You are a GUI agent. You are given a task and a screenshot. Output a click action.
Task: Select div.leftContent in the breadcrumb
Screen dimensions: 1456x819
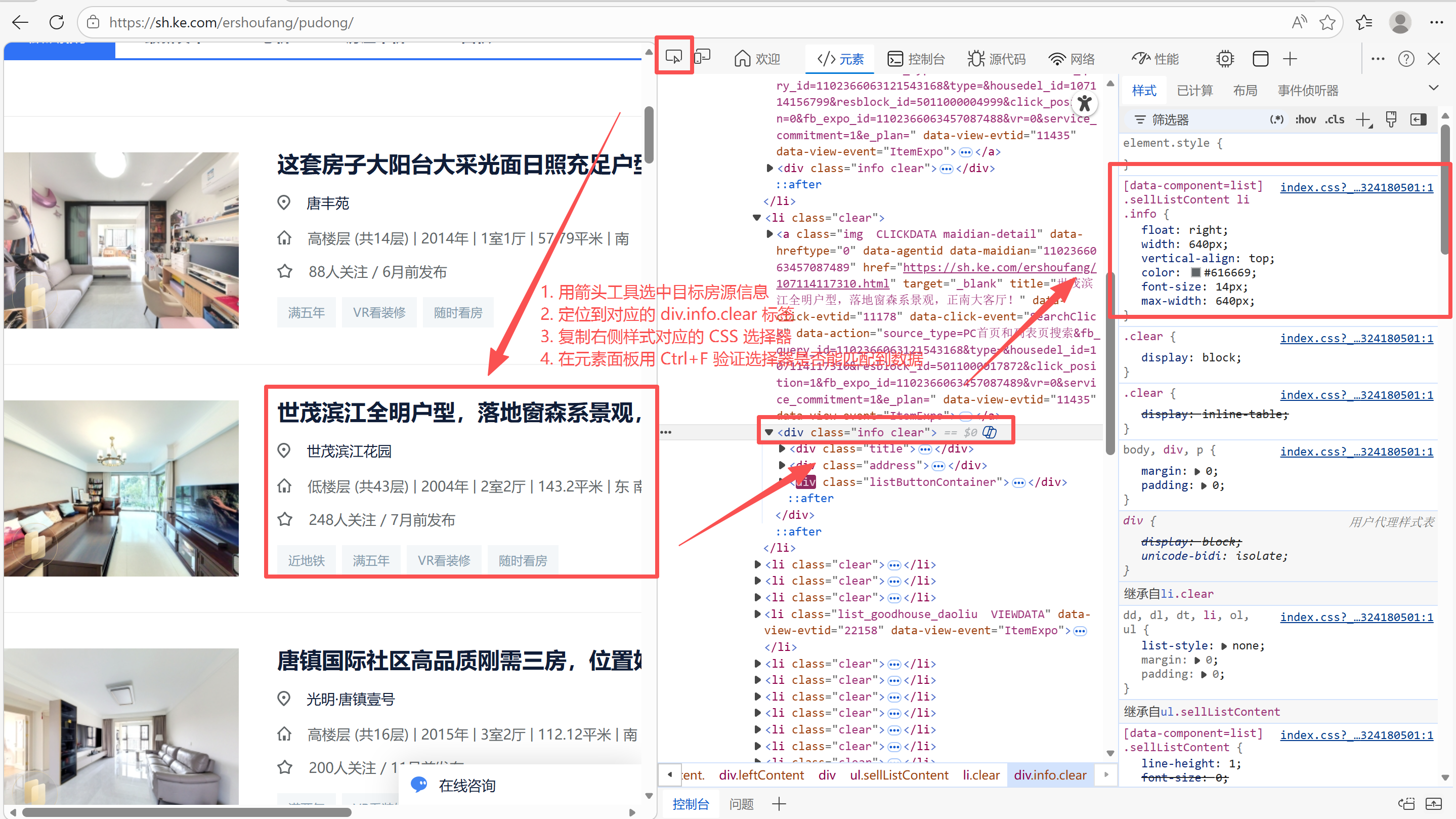pos(761,775)
